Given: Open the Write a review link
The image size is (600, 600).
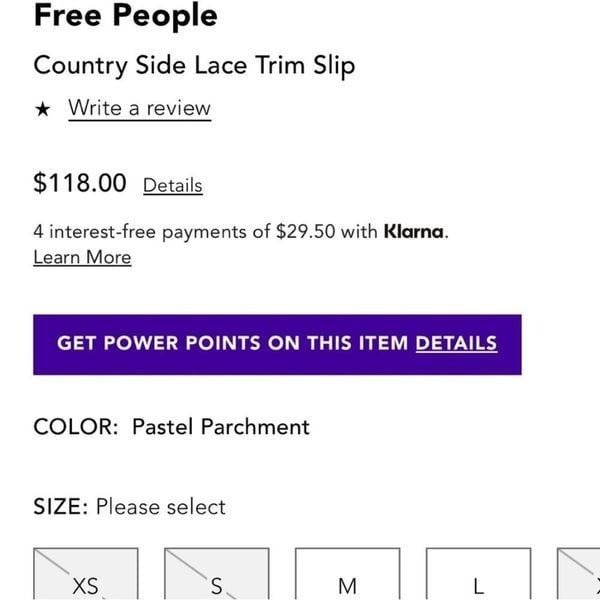Looking at the screenshot, I should click(x=140, y=108).
